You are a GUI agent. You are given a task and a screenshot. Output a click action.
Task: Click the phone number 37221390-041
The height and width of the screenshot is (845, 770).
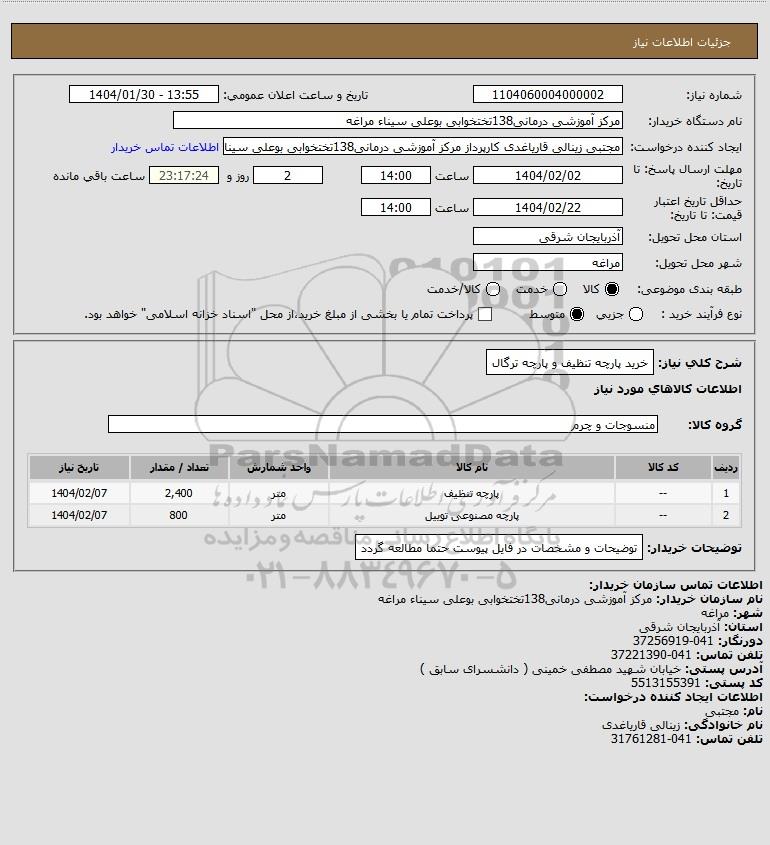(650, 655)
